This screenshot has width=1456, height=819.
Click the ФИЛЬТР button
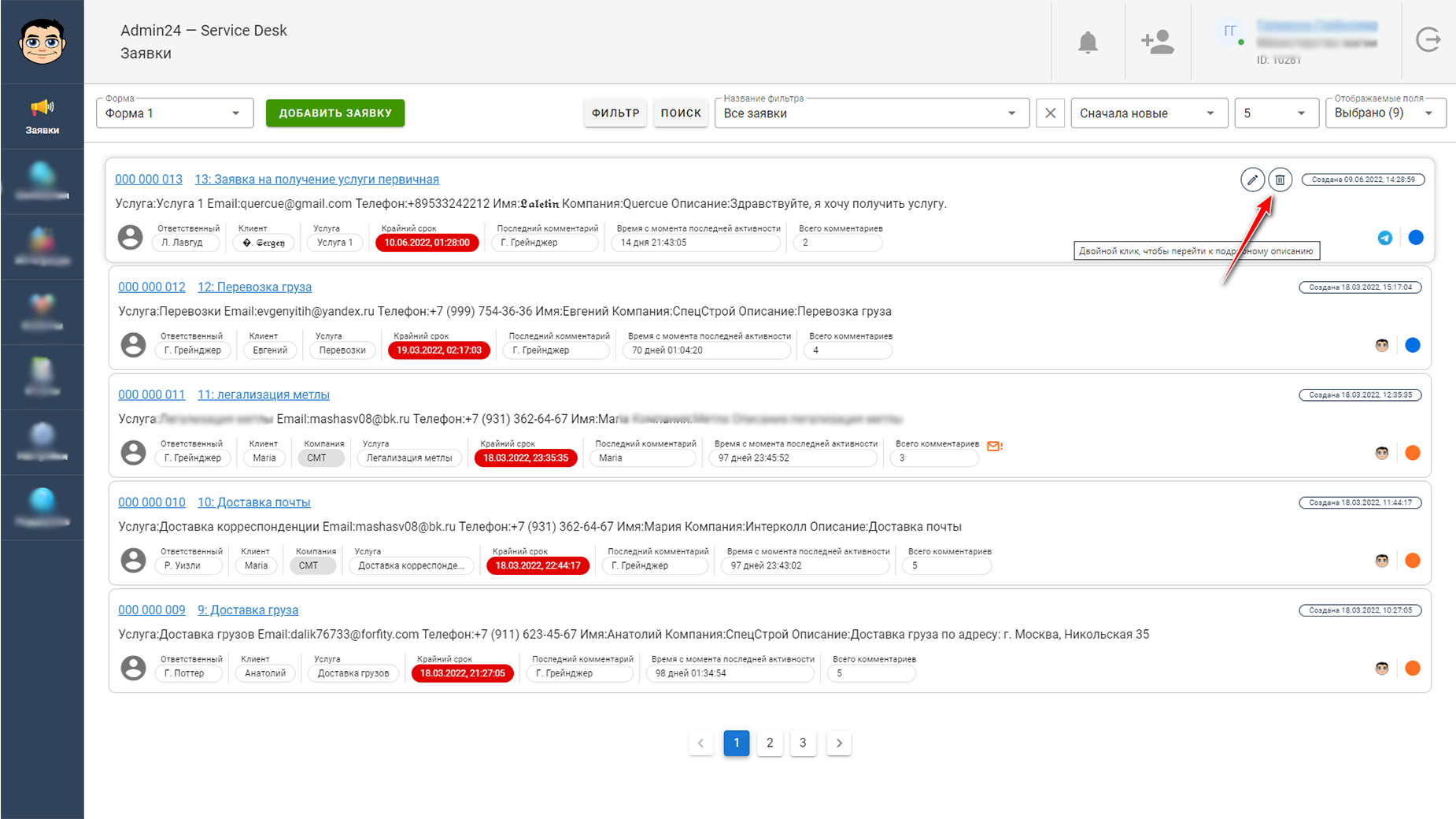[615, 113]
